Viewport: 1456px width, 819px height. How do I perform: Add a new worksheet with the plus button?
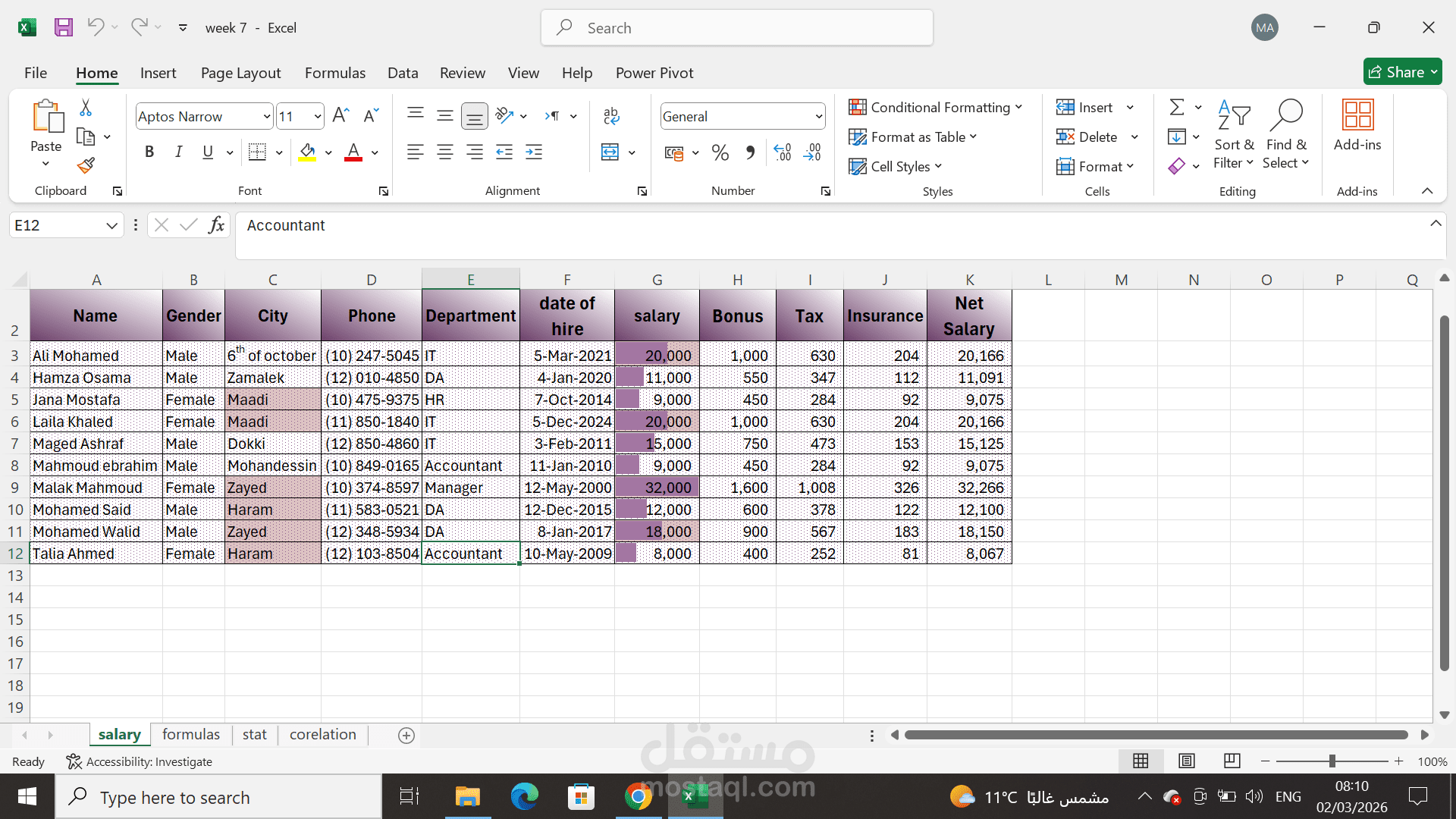click(x=406, y=735)
